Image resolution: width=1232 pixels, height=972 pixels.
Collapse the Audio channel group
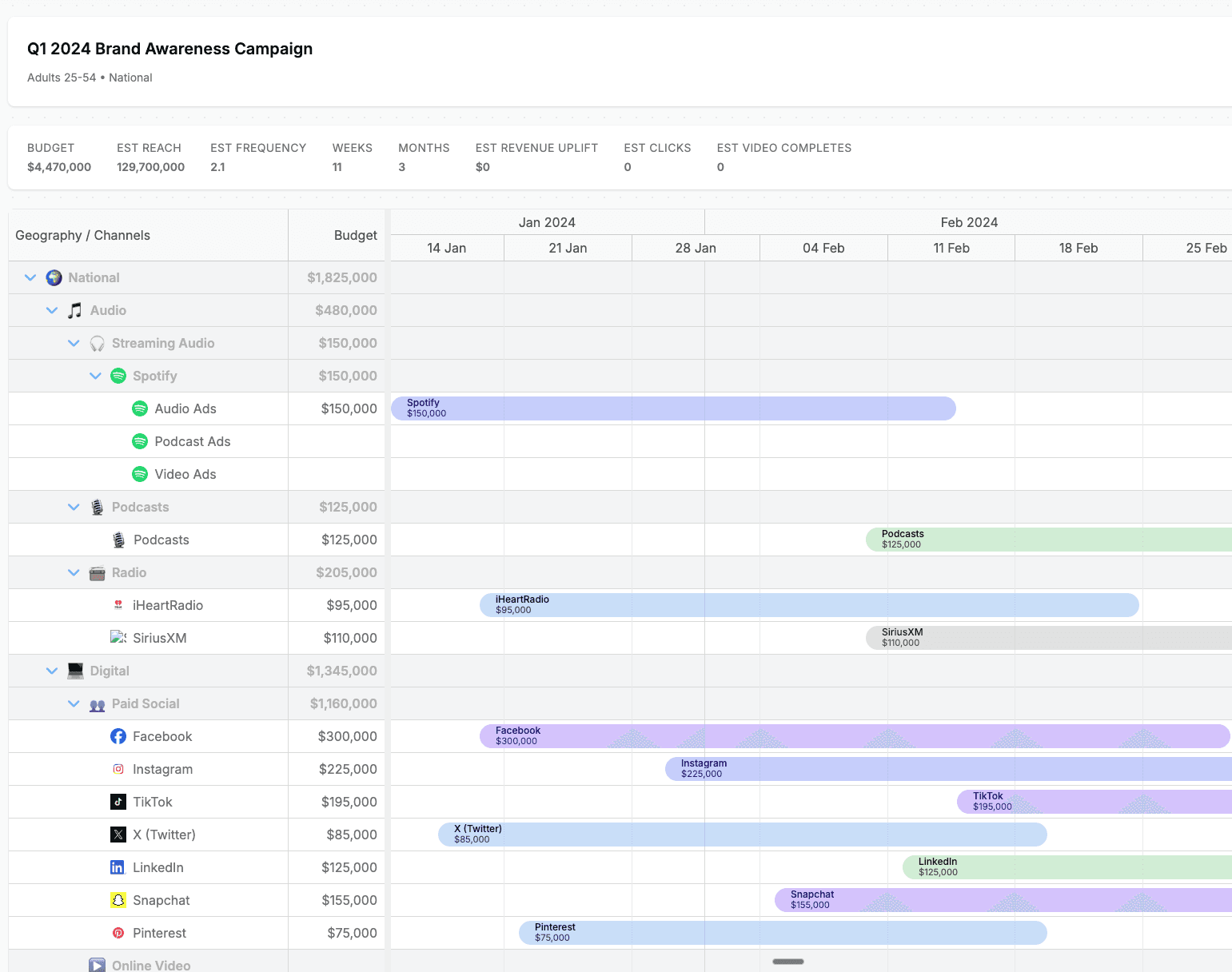tap(52, 310)
